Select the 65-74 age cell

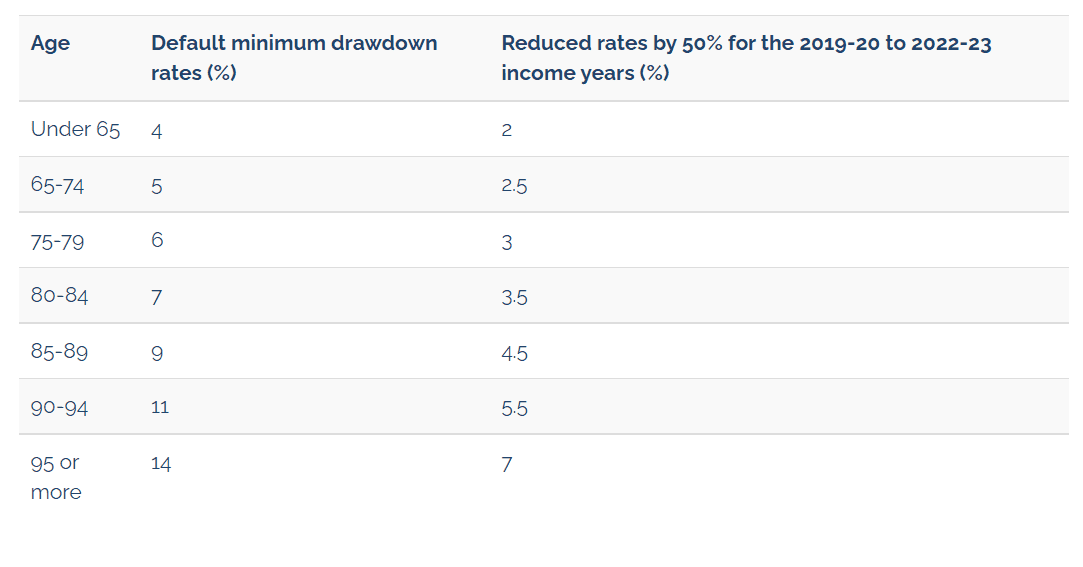click(57, 185)
